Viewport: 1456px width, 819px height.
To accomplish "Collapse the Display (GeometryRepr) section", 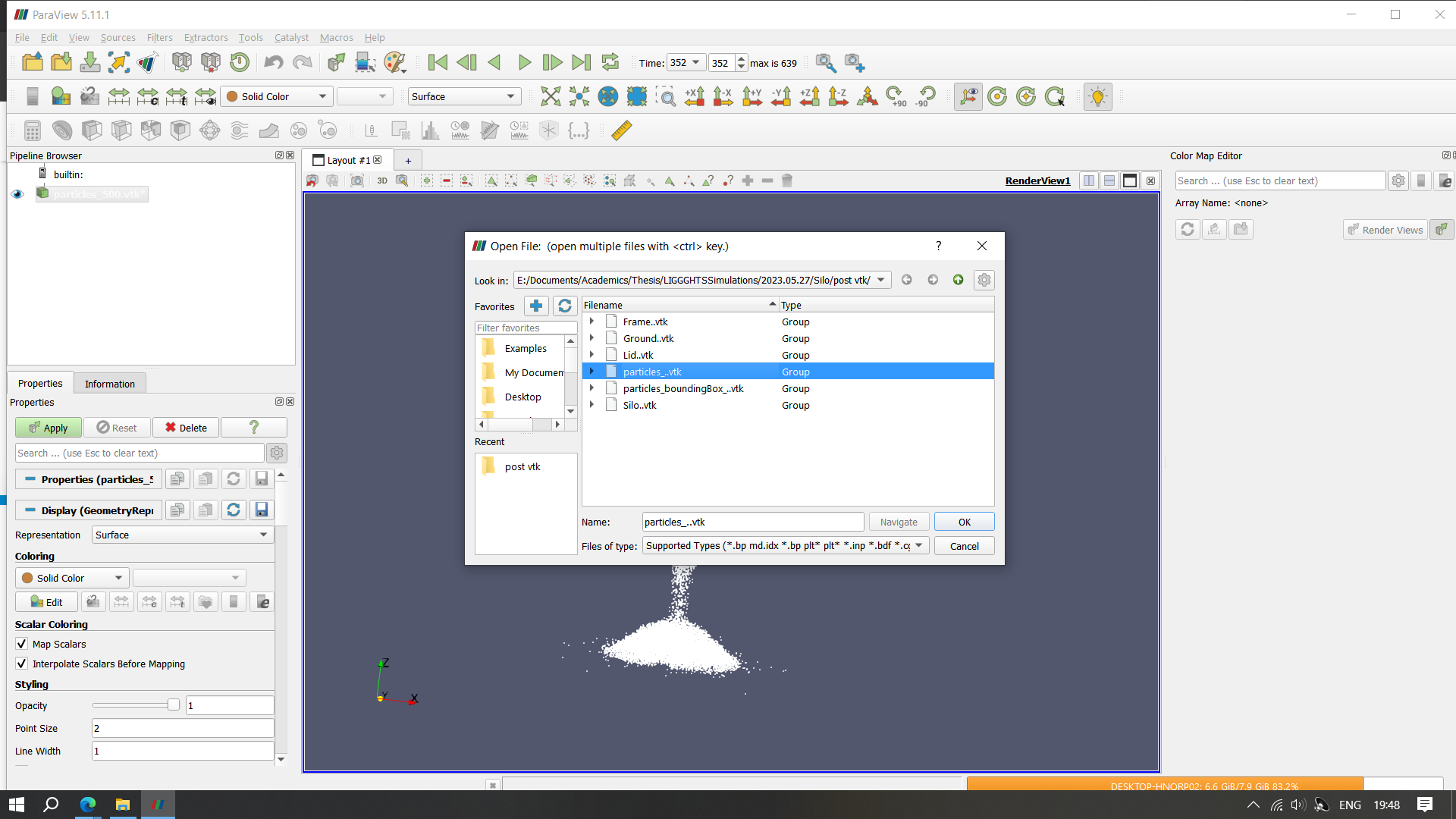I will (x=30, y=510).
